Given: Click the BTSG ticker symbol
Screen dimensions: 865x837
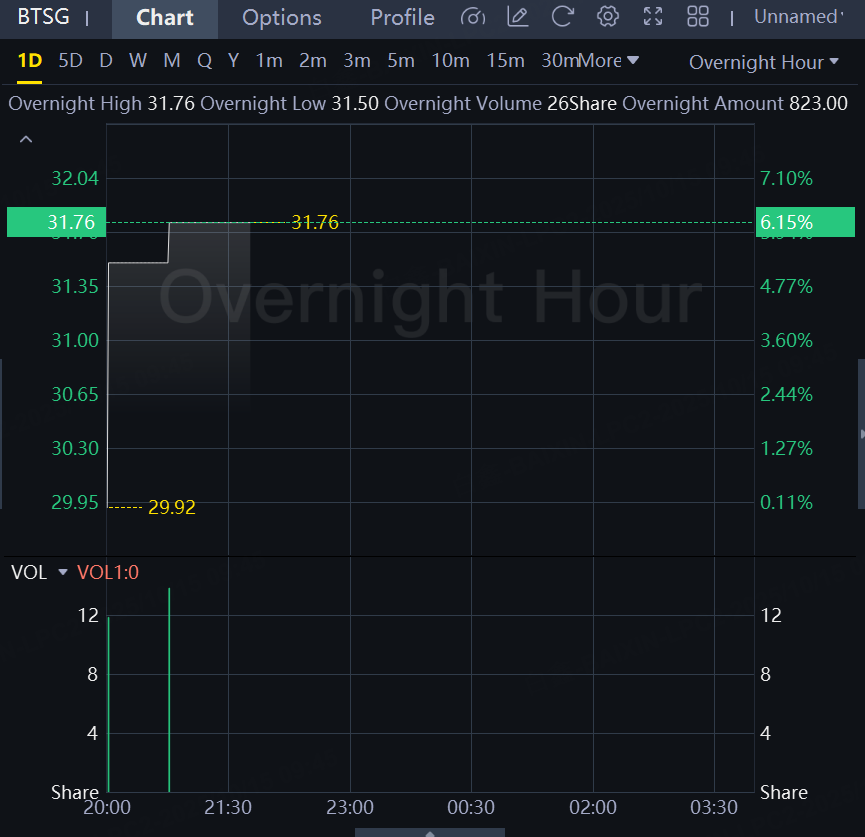Looking at the screenshot, I should pyautogui.click(x=43, y=17).
